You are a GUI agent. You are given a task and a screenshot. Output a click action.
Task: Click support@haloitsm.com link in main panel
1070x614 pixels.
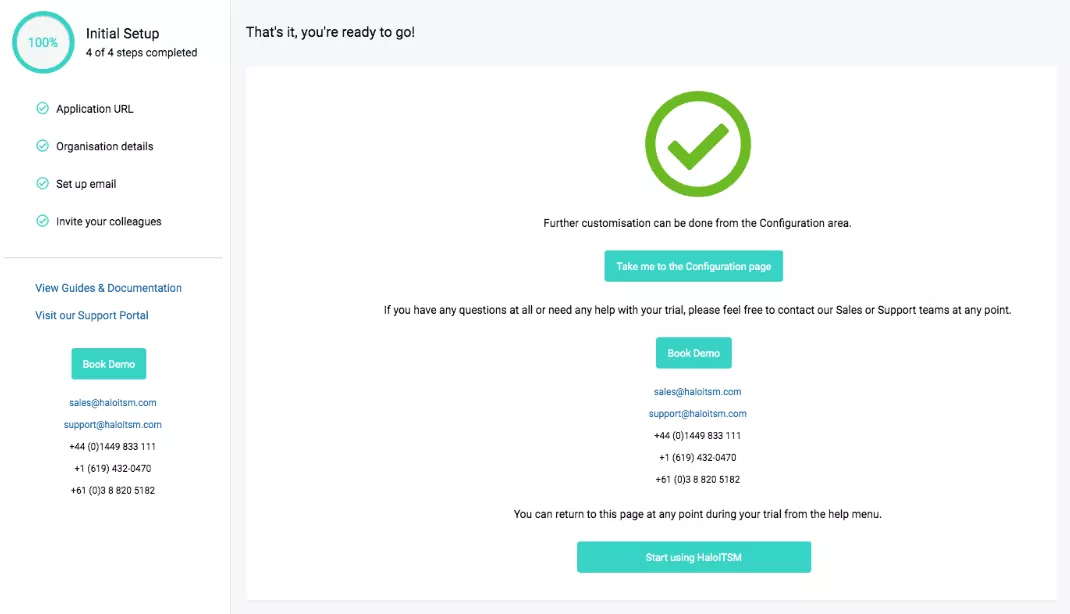click(698, 414)
